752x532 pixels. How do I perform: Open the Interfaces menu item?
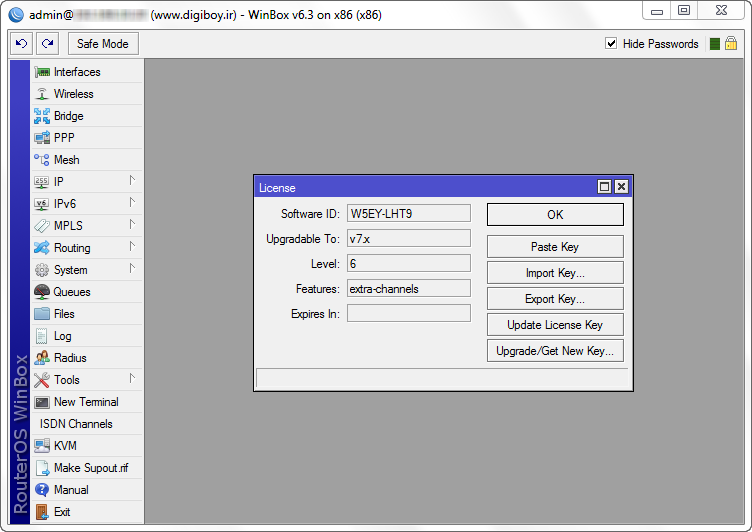[x=87, y=72]
